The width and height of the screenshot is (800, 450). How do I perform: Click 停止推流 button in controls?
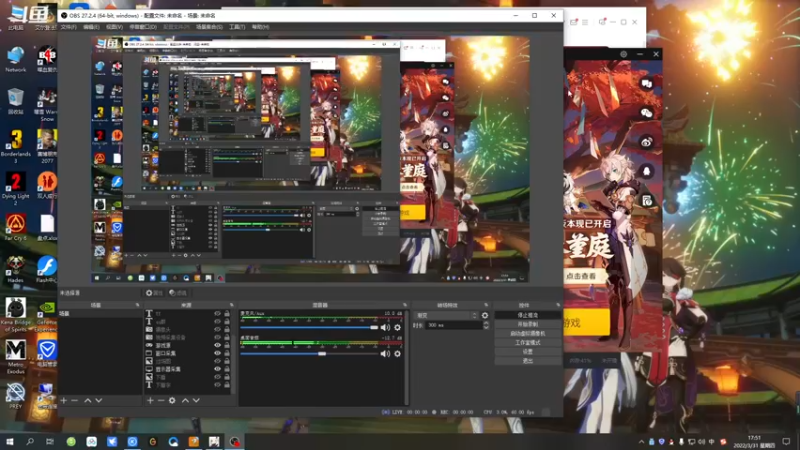coord(528,315)
